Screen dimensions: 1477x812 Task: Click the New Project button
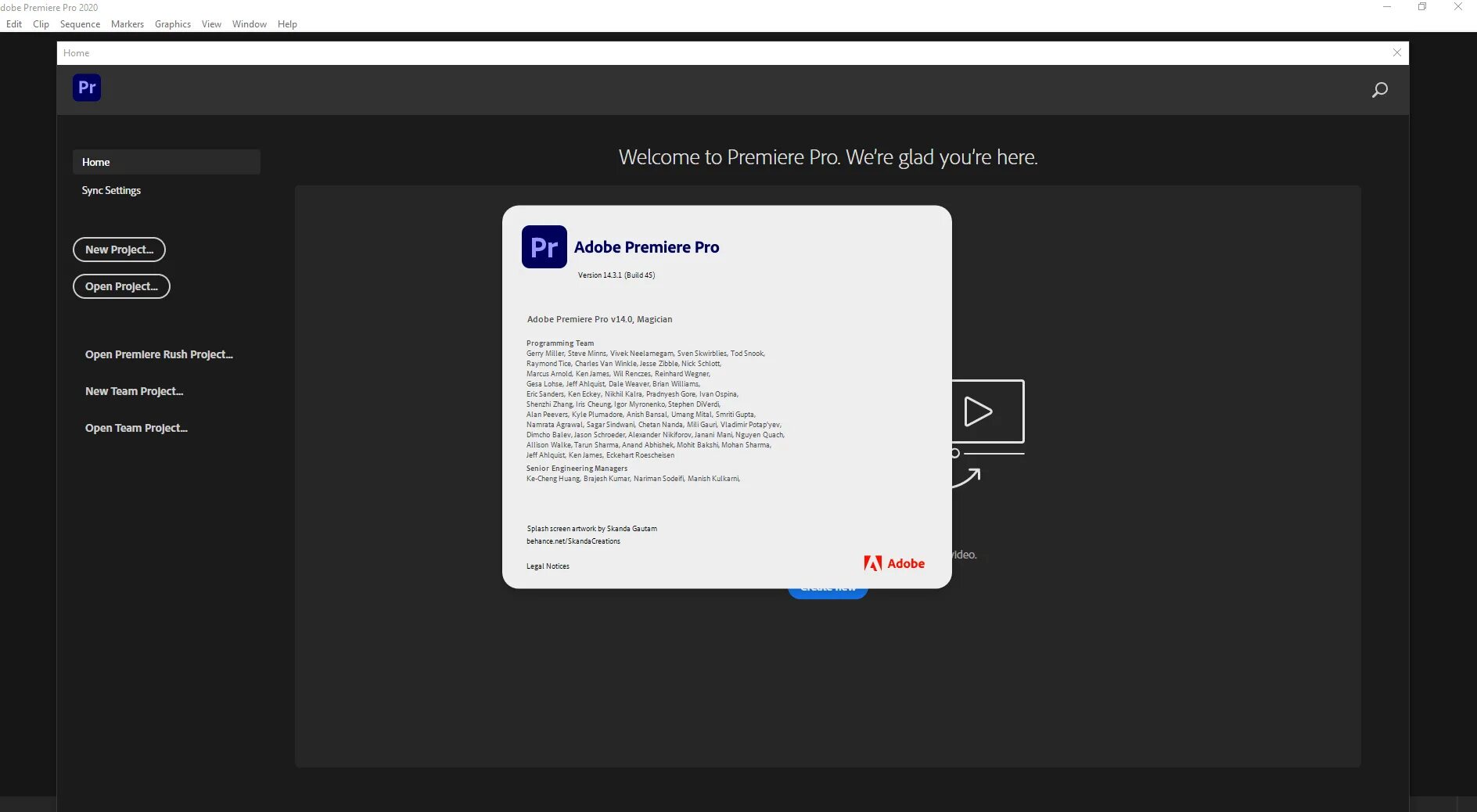tap(119, 250)
